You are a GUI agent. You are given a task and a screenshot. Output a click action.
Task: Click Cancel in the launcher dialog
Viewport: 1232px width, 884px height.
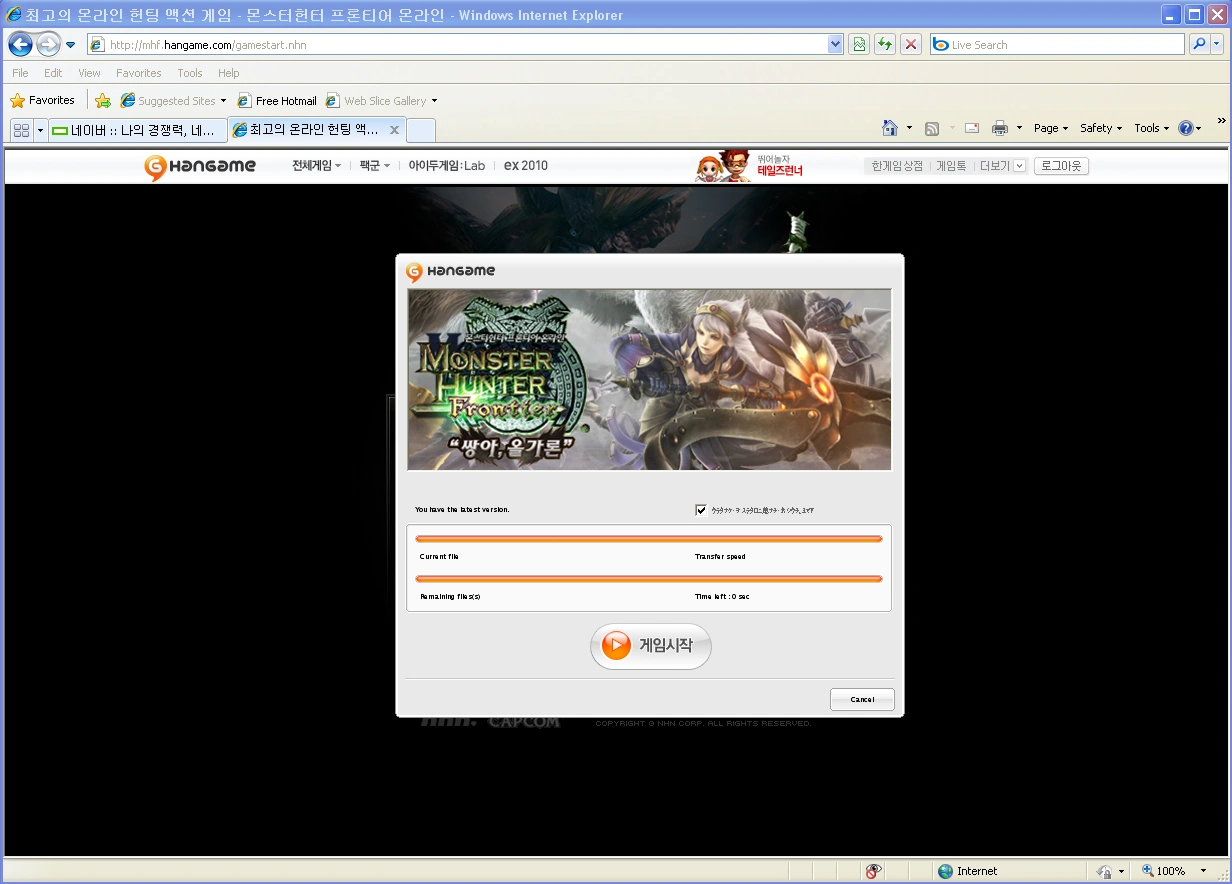[862, 699]
